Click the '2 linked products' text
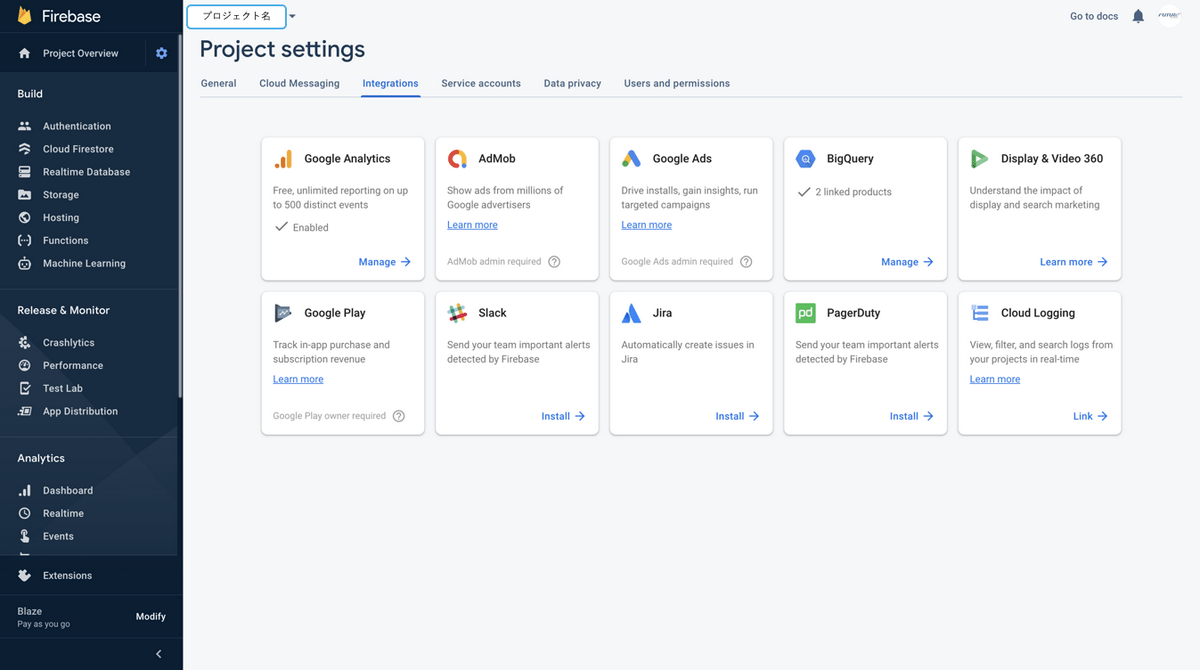Viewport: 1200px width, 670px height. tap(853, 192)
